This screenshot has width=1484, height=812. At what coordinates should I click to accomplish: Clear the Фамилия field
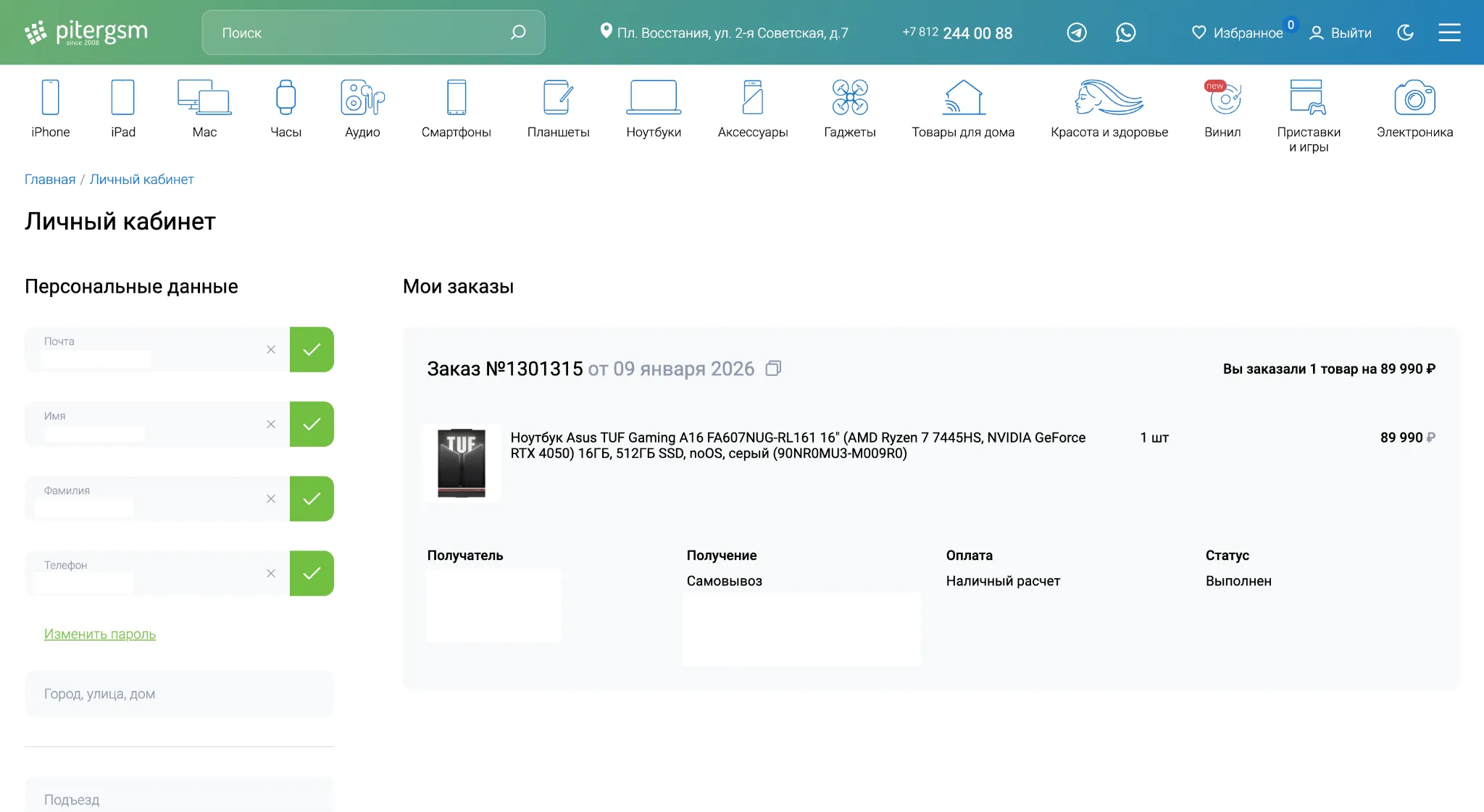271,499
